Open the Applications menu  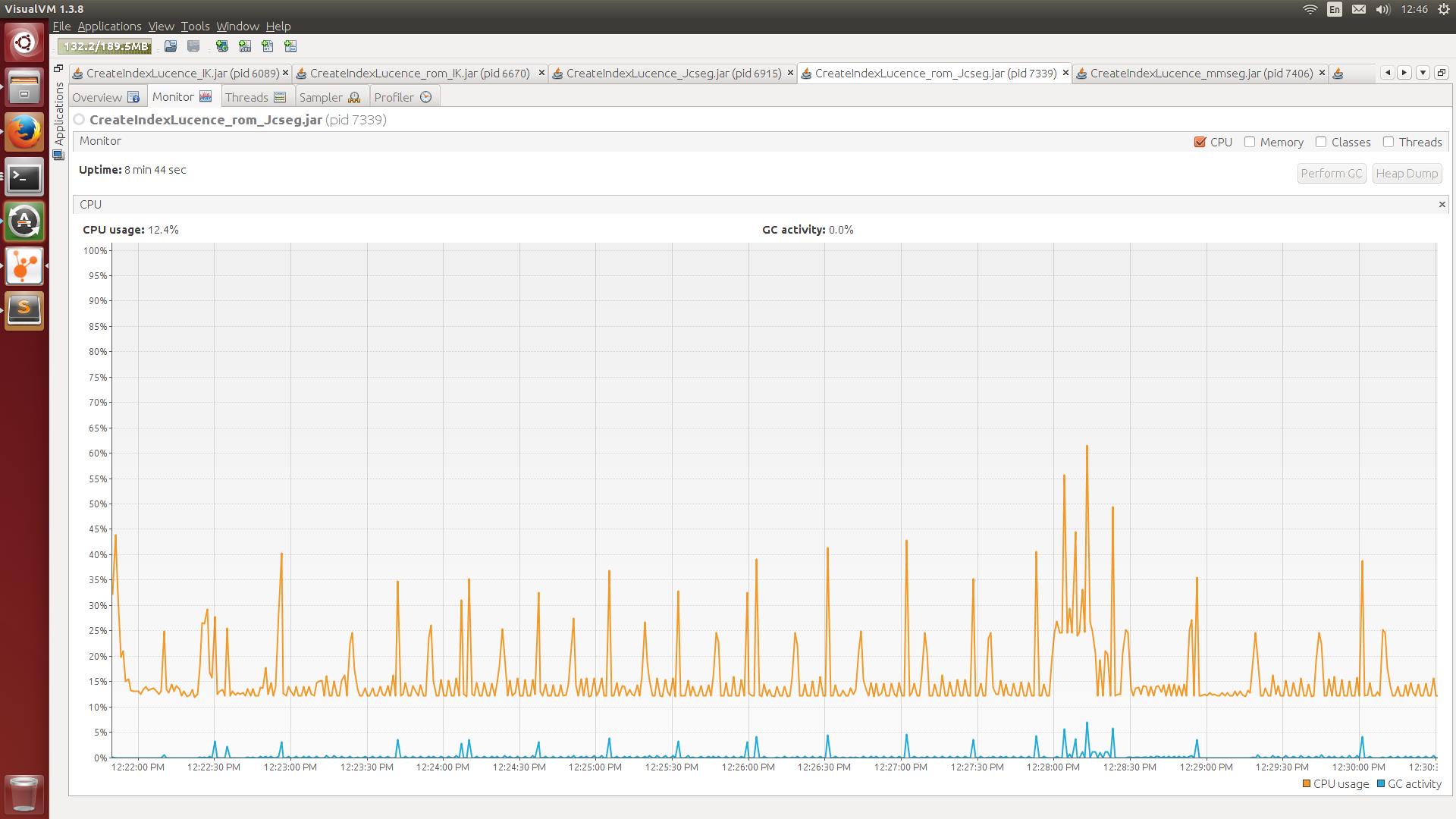point(109,26)
